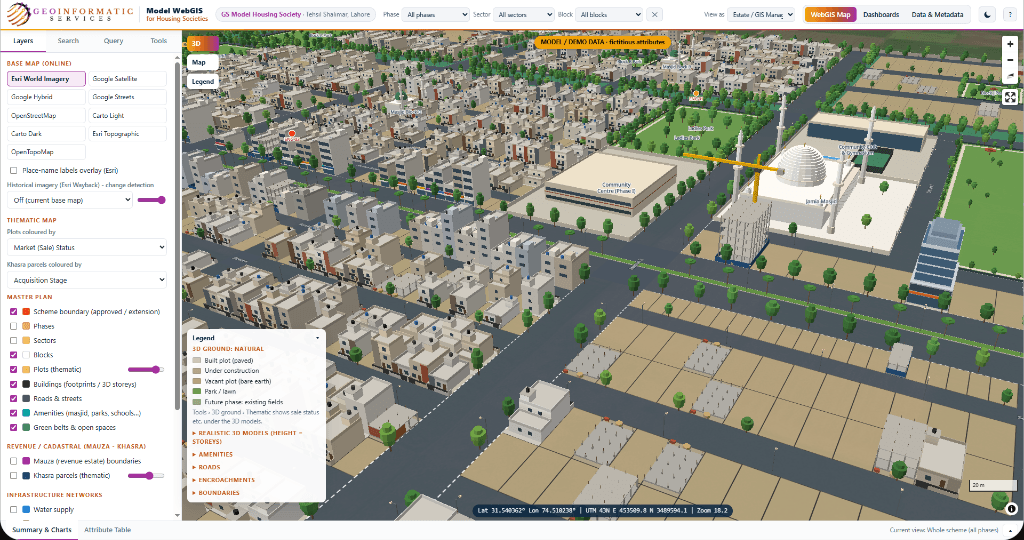Viewport: 1024px width, 540px height.
Task: Click the Mauza boundaries purple swatch
Action: click(x=26, y=461)
